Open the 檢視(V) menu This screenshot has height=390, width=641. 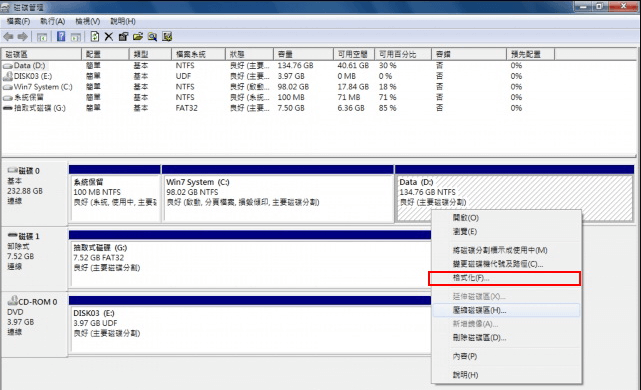tap(87, 21)
